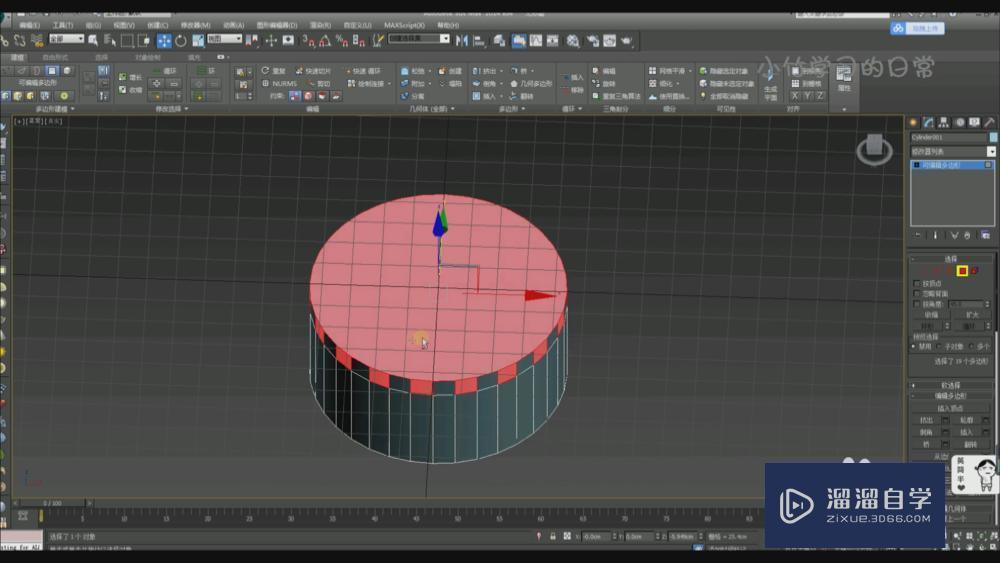This screenshot has width=1000, height=563.
Task: Toggle the 按角度 checkbox
Action: coord(917,304)
